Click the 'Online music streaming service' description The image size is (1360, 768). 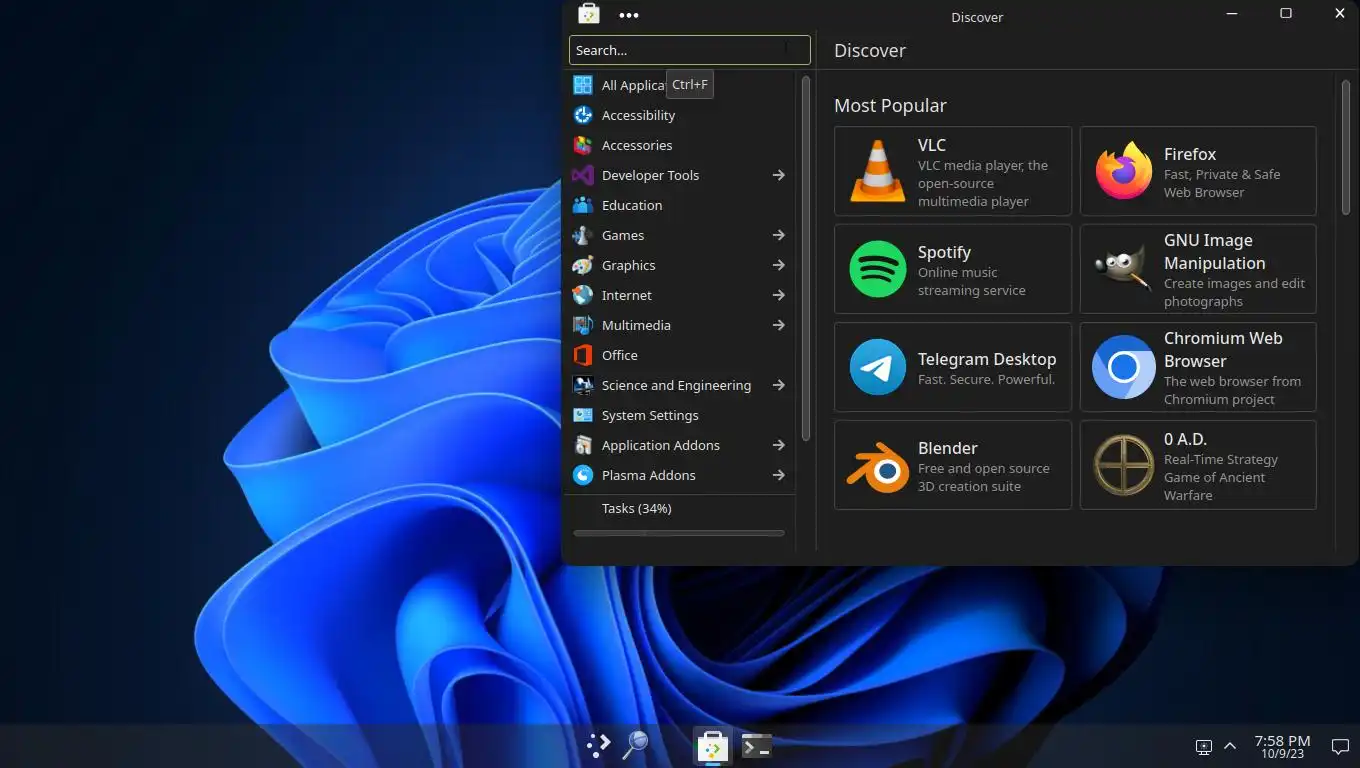972,281
